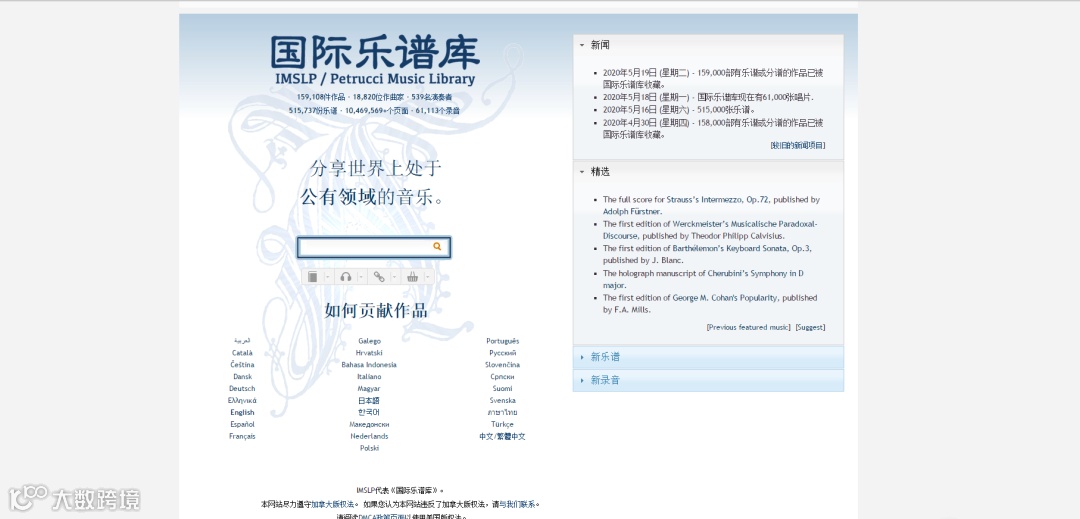1080x519 pixels.
Task: Open the 18,820位作曲家 composers link
Action: click(379, 97)
